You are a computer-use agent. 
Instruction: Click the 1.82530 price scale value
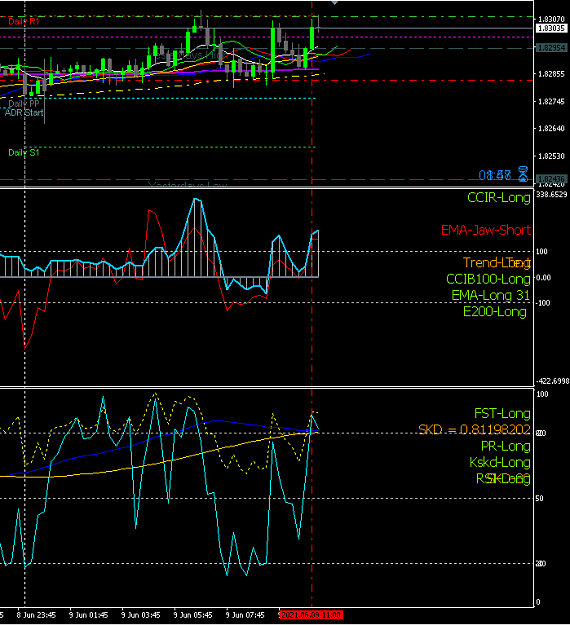tap(551, 156)
